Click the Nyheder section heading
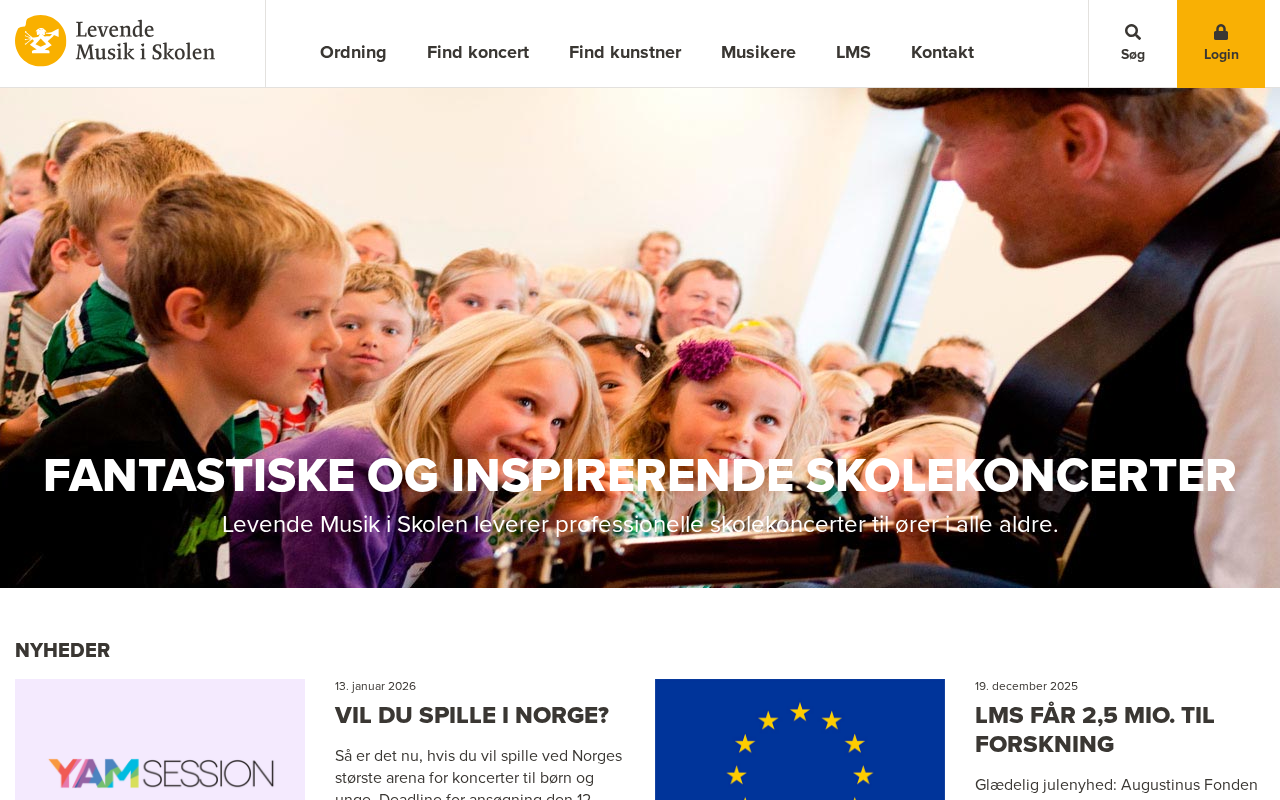 click(62, 650)
